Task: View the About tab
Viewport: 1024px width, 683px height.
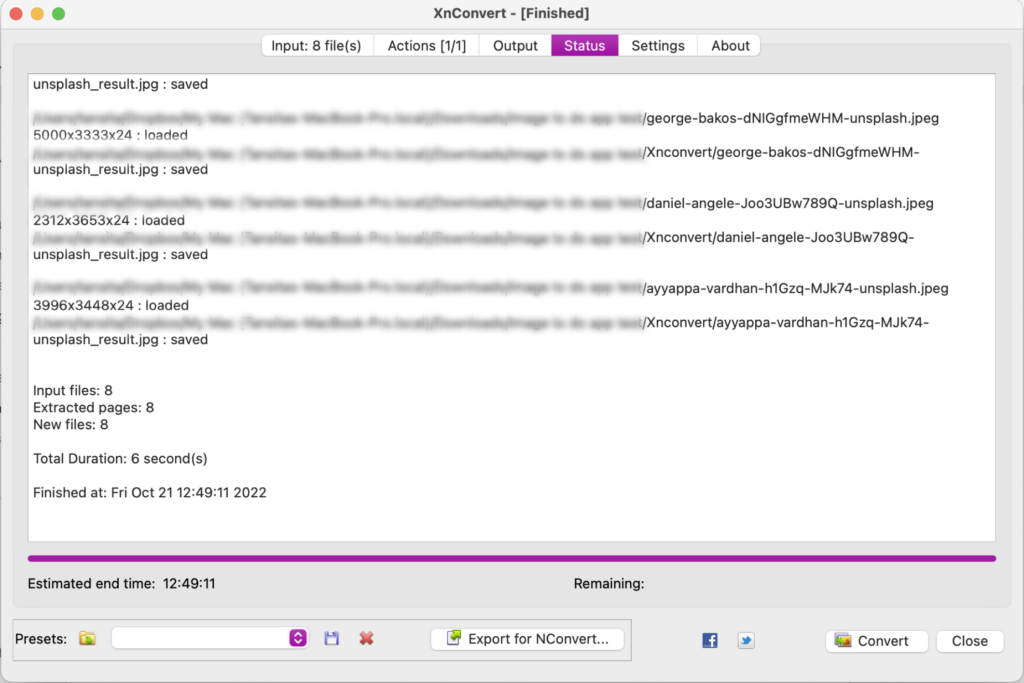Action: point(730,46)
